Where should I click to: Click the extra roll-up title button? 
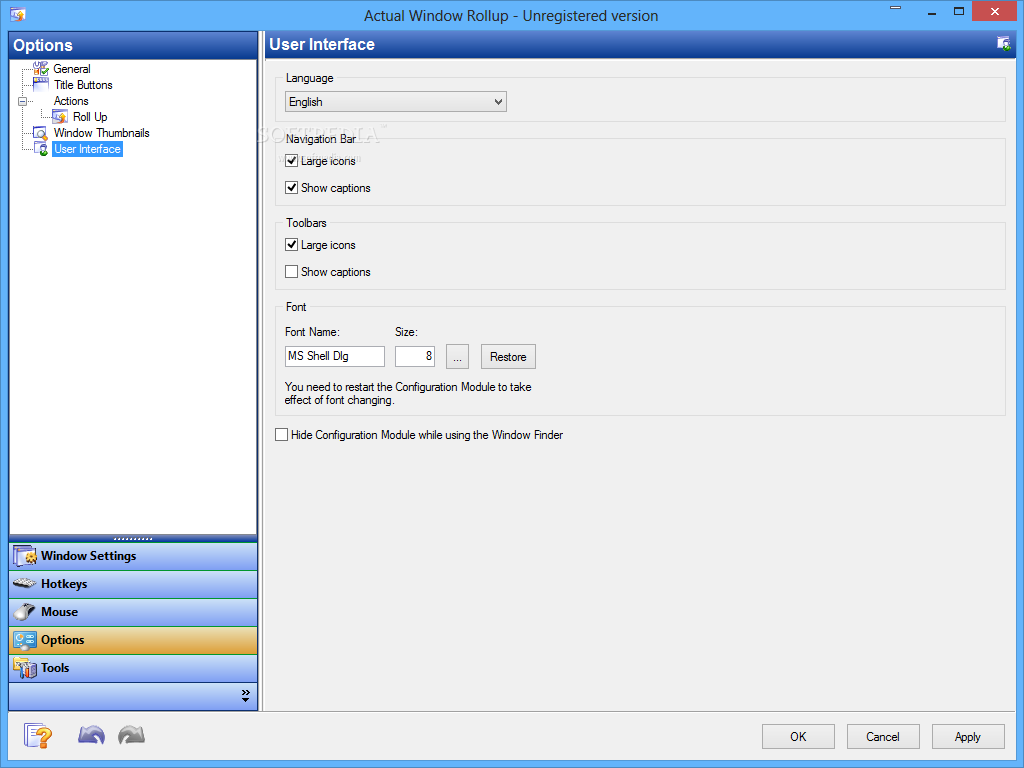click(895, 8)
